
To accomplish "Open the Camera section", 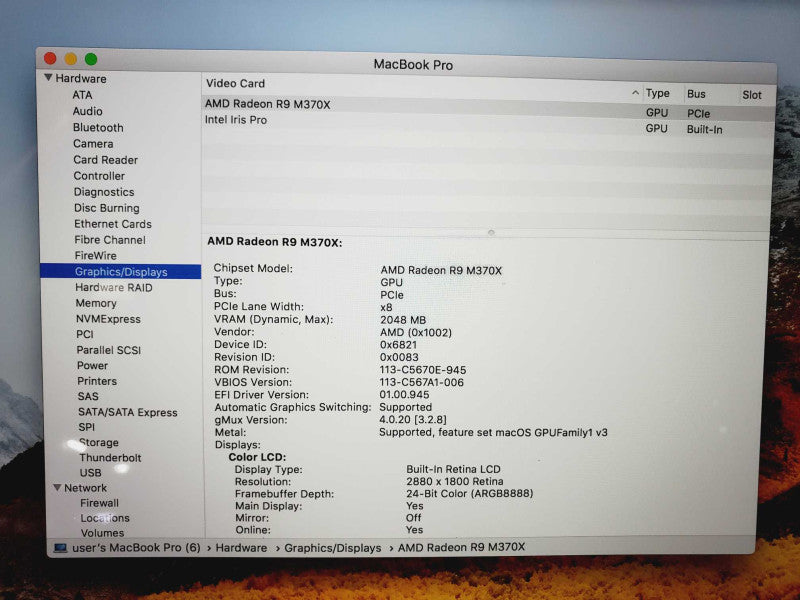I will coord(93,143).
